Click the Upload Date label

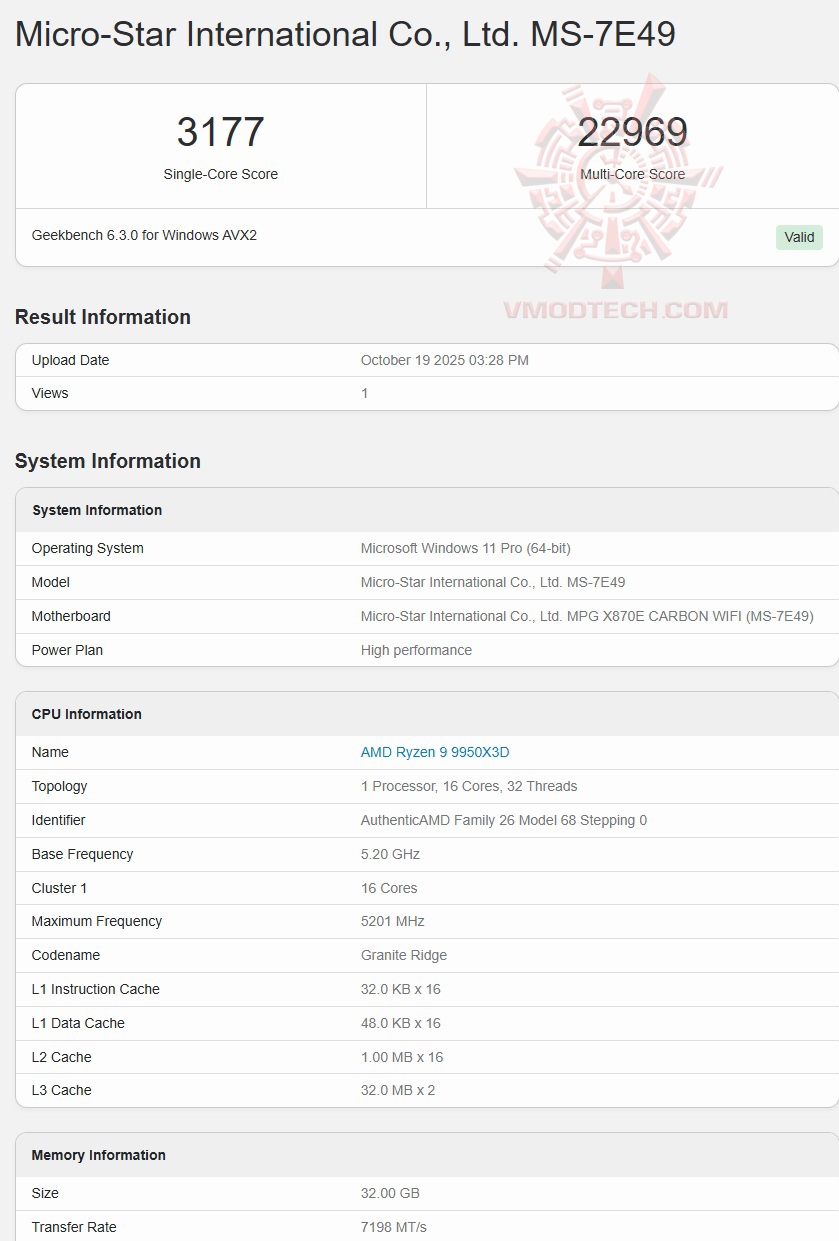tap(70, 360)
